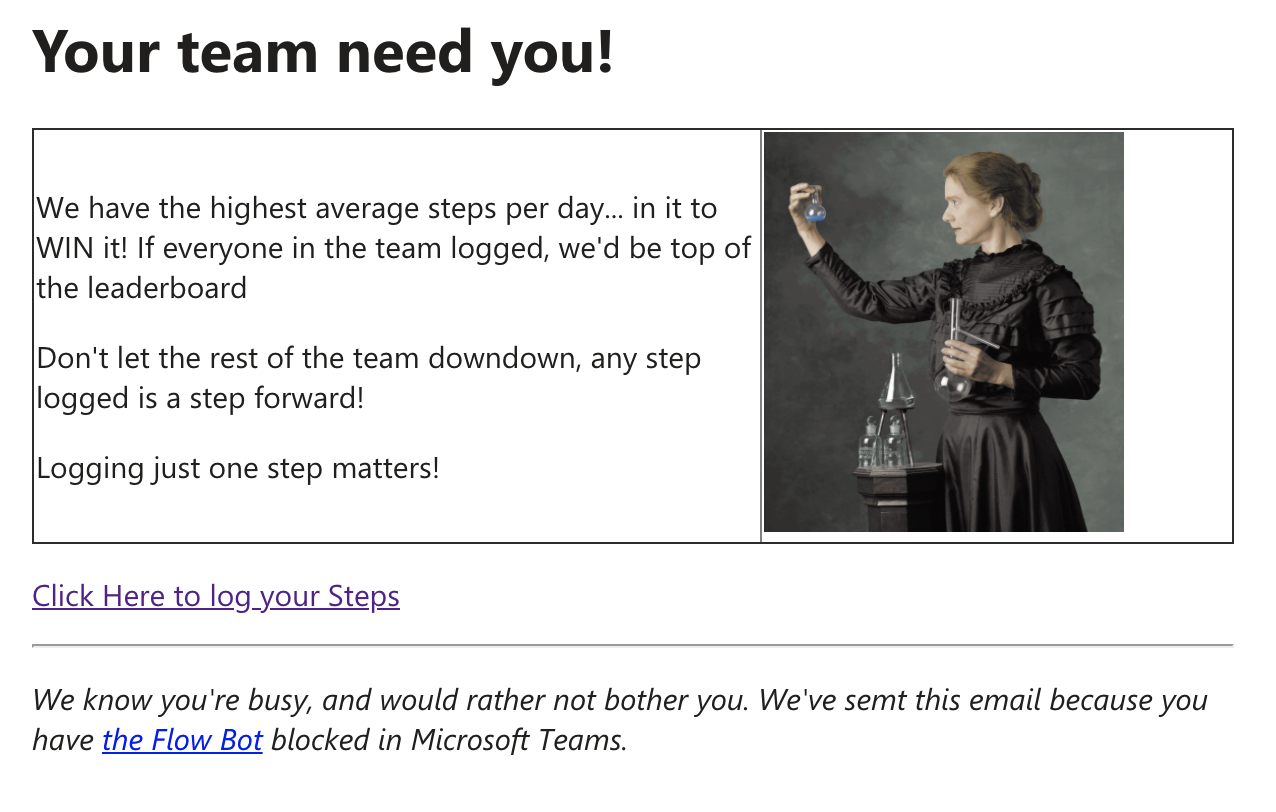The height and width of the screenshot is (812, 1276).
Task: Click the round flask held up in photo
Action: (x=815, y=207)
